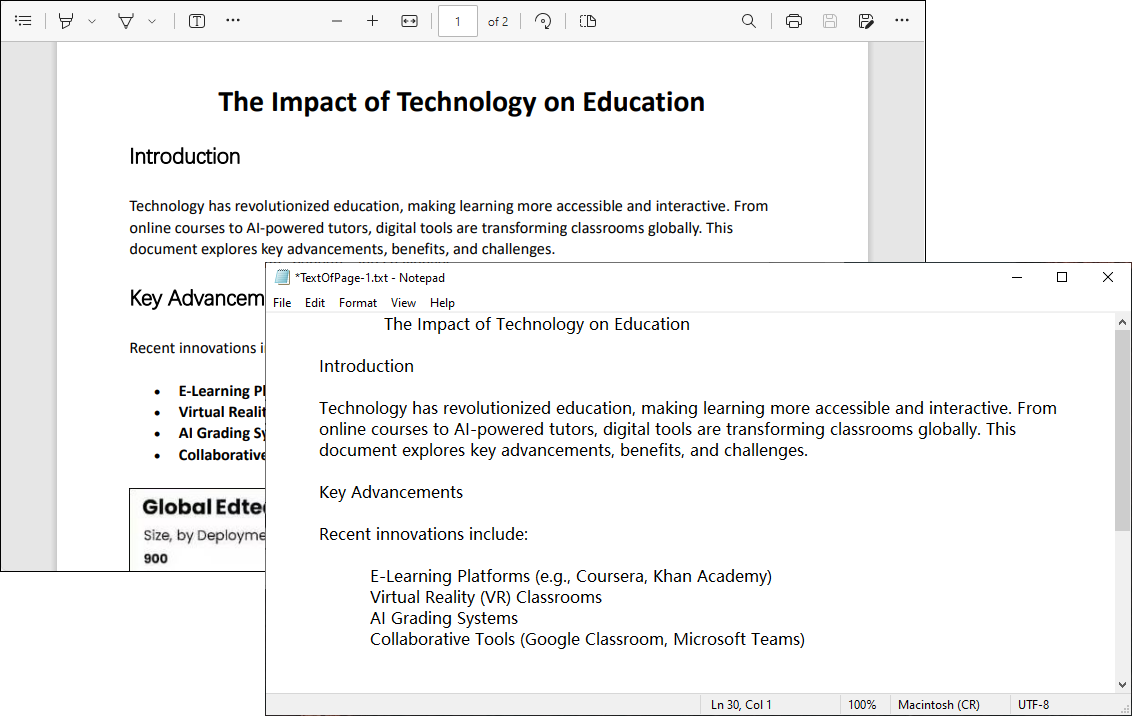This screenshot has height=717, width=1134.
Task: Open Notepad's Edit menu
Action: click(315, 302)
